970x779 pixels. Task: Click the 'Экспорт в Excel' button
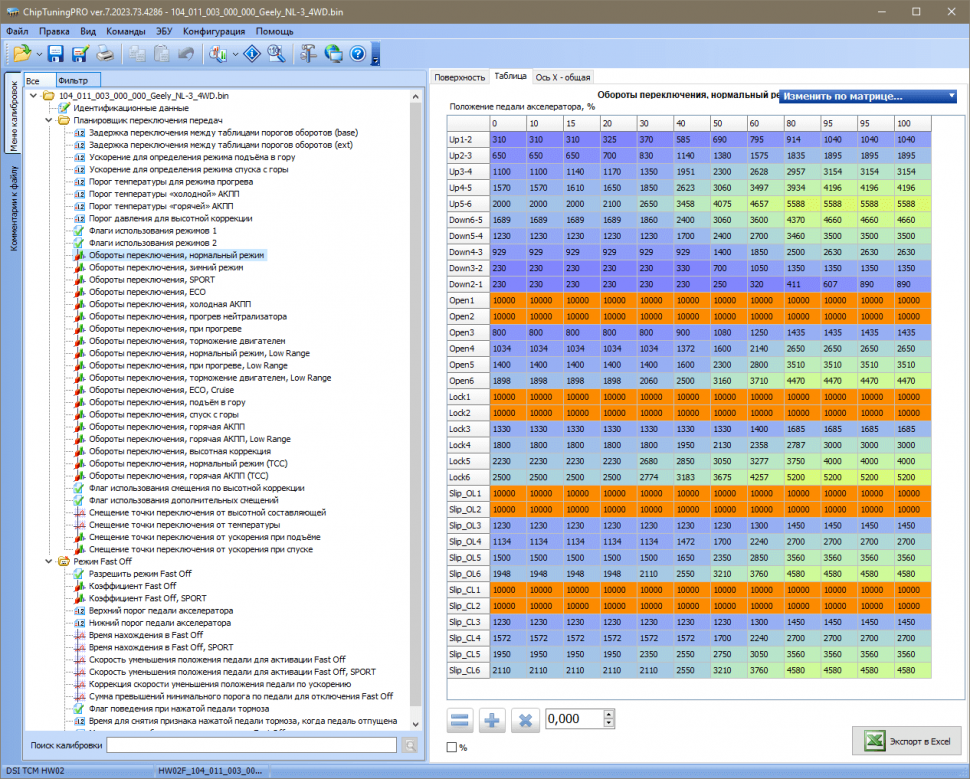(x=906, y=741)
